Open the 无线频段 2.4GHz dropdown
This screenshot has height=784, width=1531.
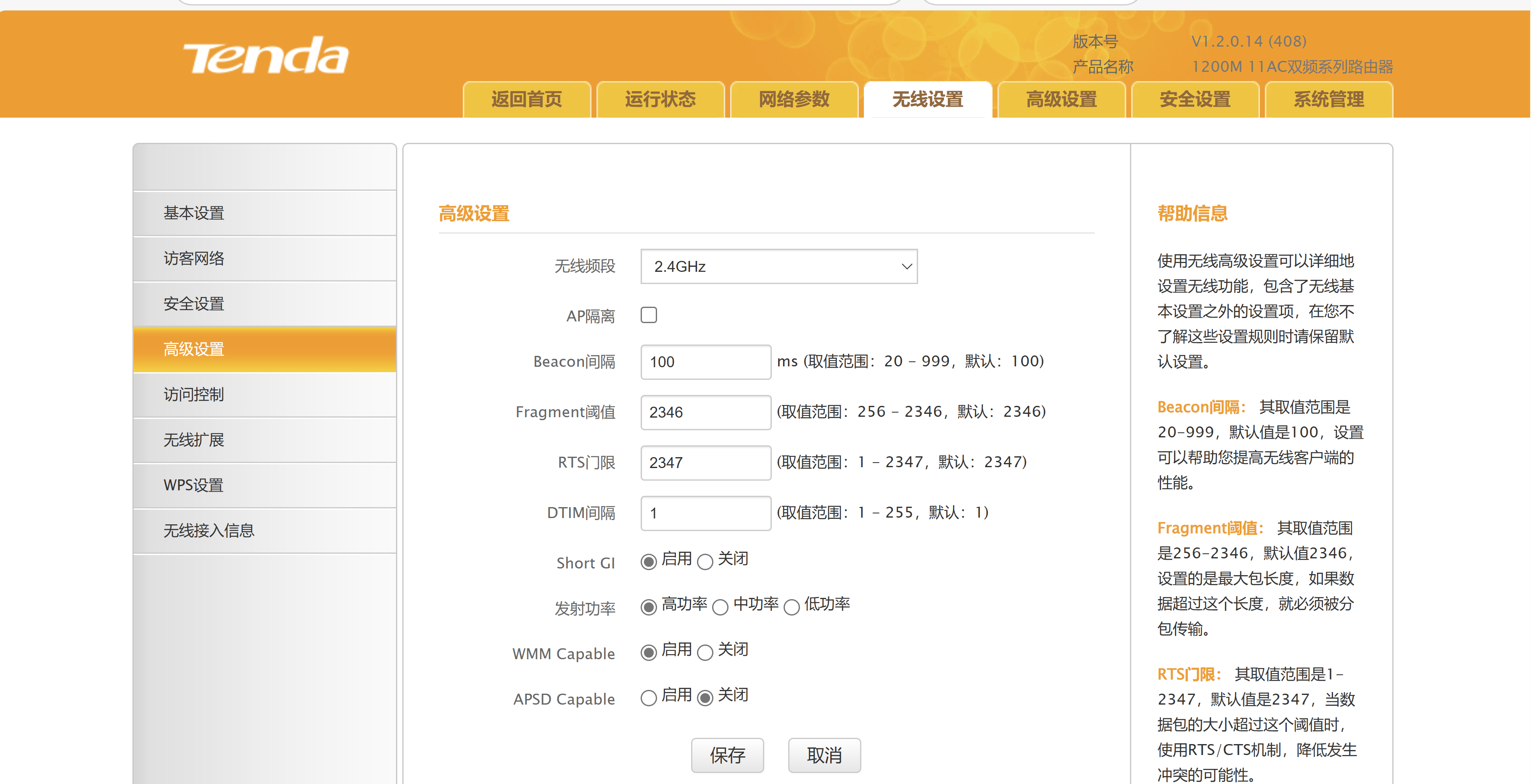[x=779, y=267]
